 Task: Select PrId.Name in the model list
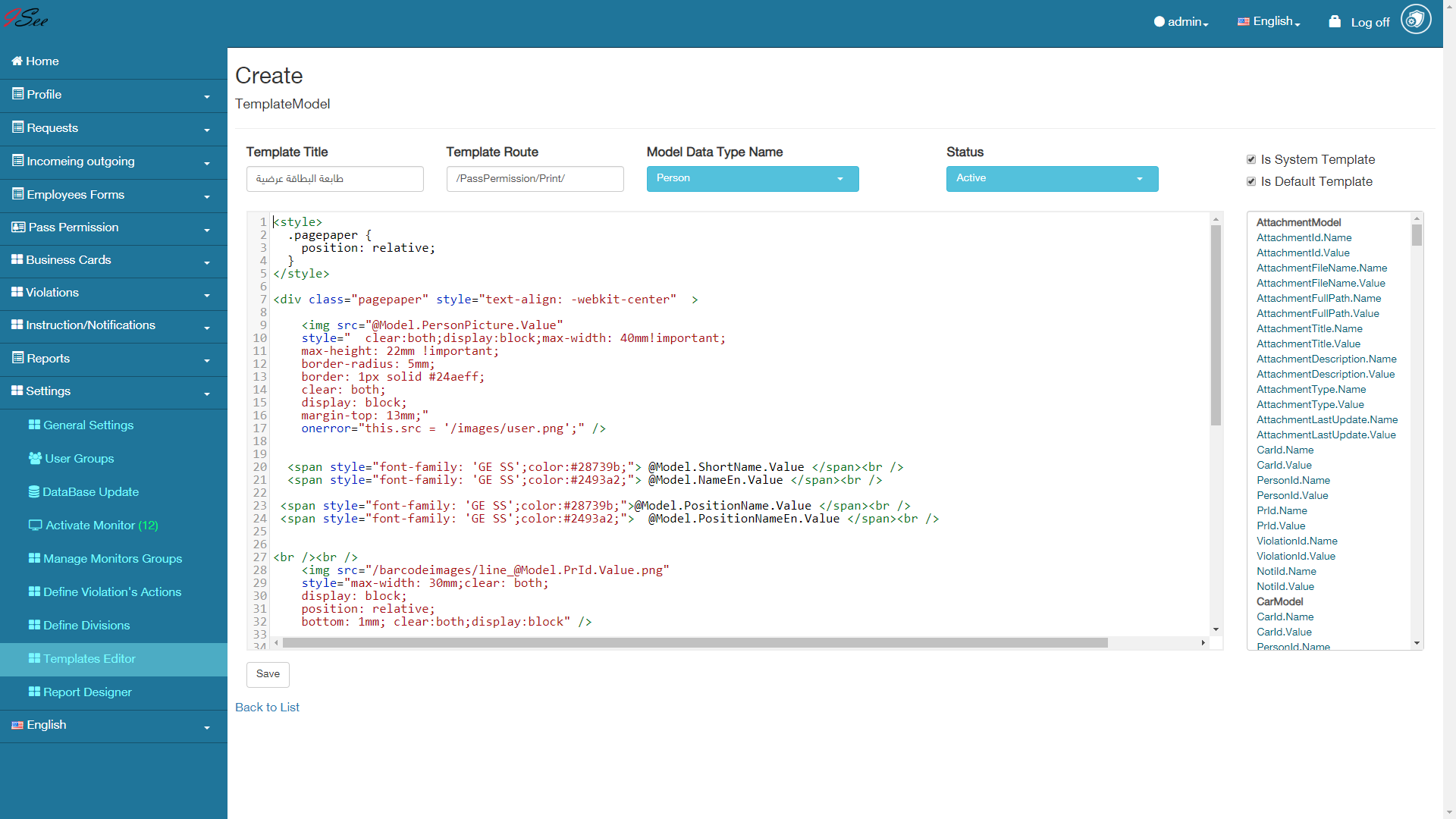tap(1282, 510)
